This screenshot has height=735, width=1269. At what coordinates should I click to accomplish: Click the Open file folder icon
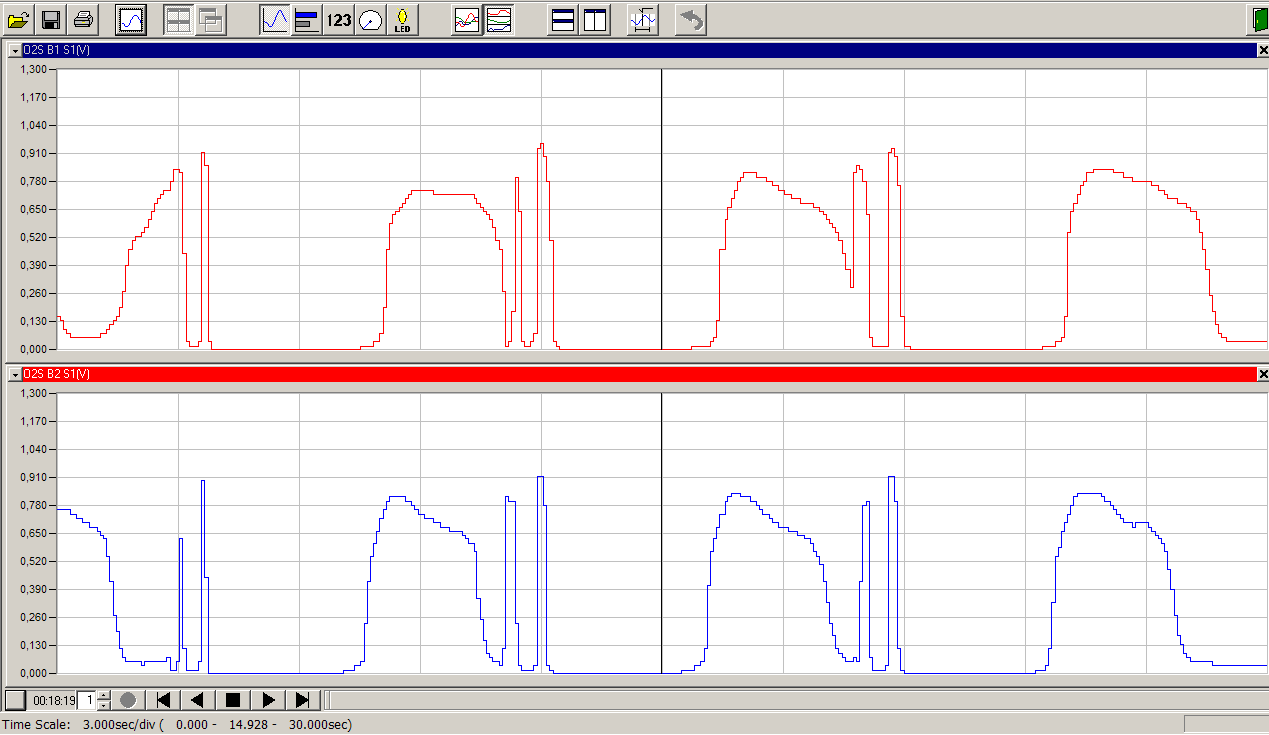point(19,19)
